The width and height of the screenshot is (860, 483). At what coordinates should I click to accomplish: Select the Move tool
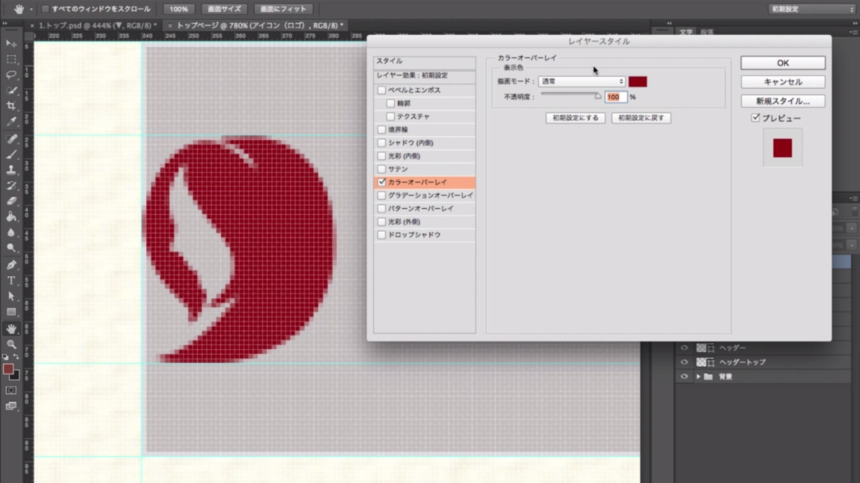tap(11, 43)
